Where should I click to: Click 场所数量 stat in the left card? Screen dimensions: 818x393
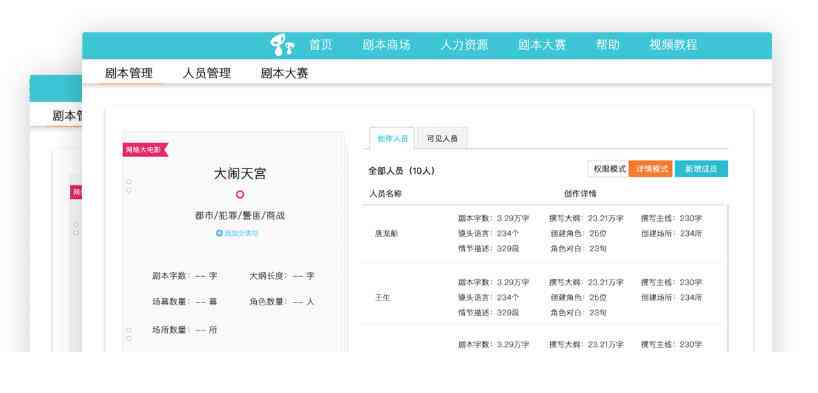tap(185, 330)
